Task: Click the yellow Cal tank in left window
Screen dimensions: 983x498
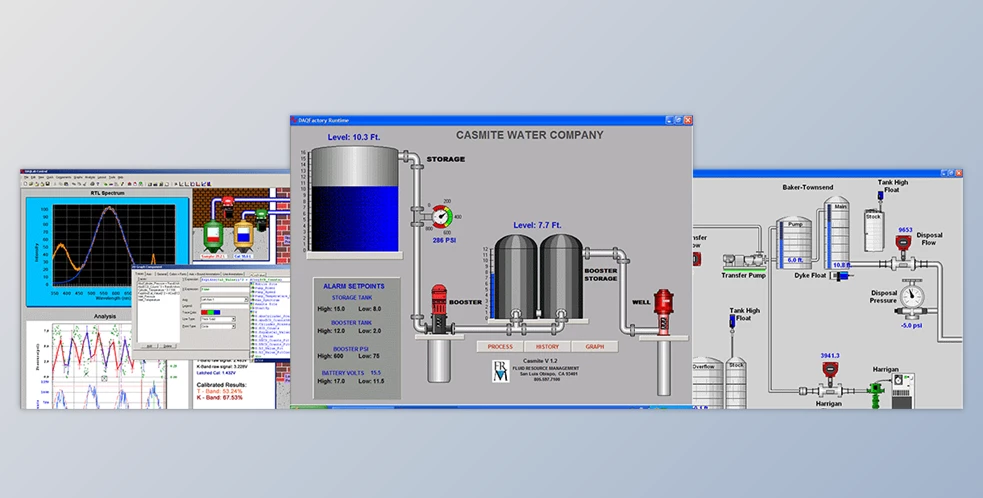Action: pos(243,236)
